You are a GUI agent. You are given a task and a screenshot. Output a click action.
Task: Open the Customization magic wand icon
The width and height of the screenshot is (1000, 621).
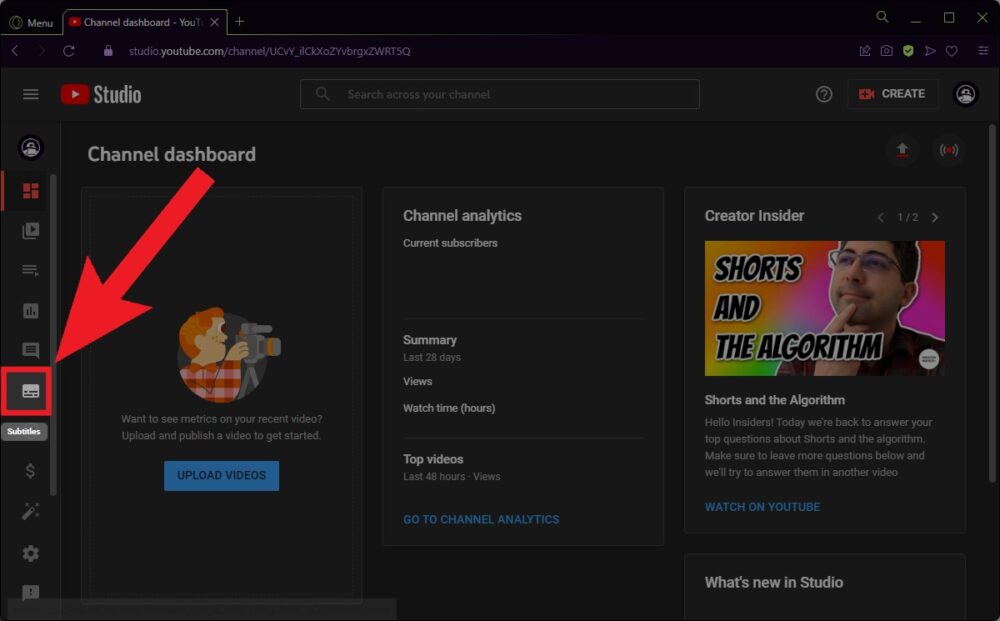(30, 512)
